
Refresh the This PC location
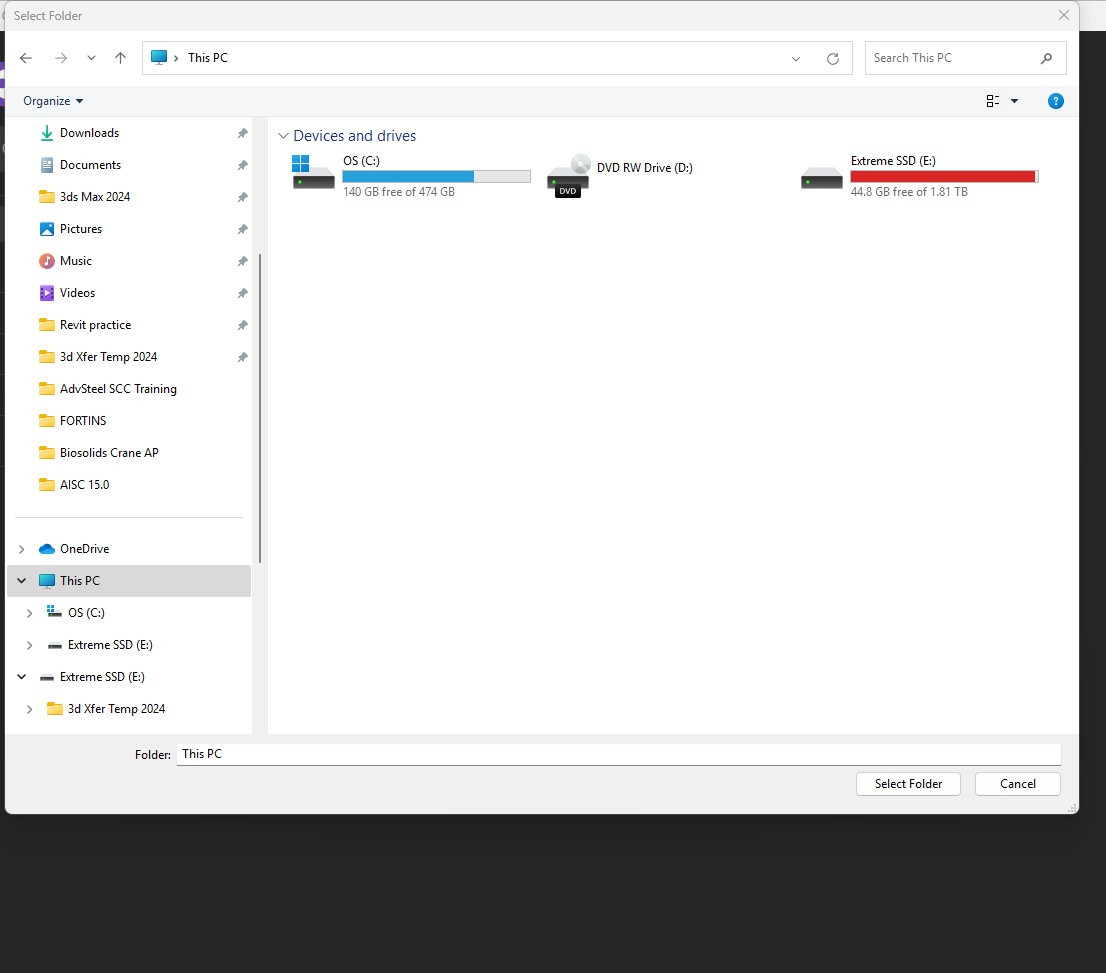832,59
